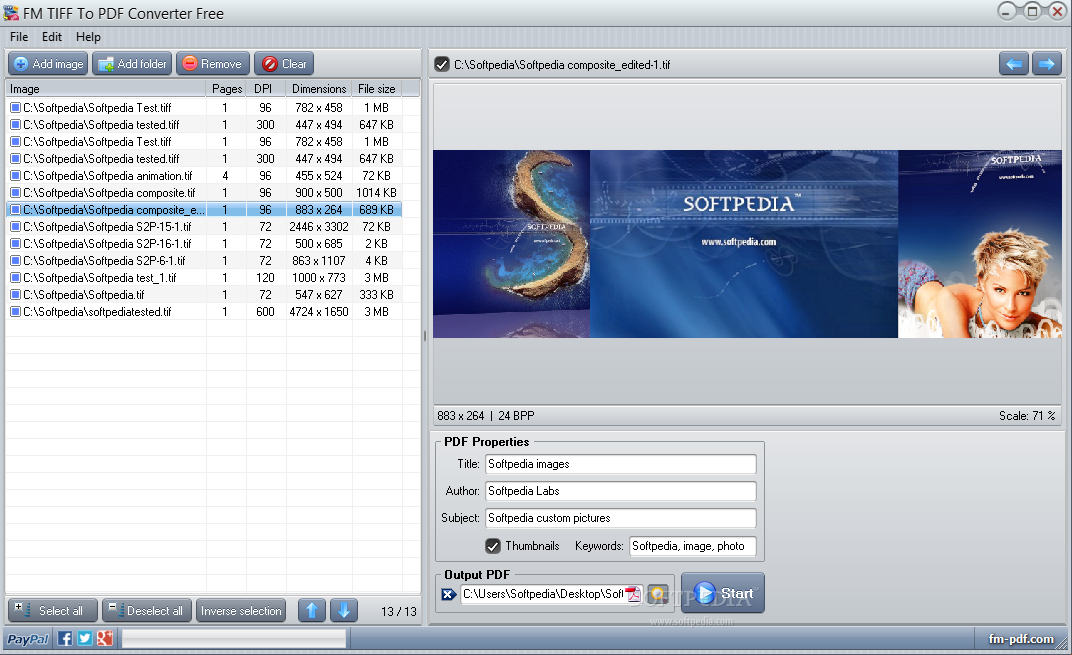Toggle checkbox for Softpedia animation.tif
The height and width of the screenshot is (655, 1072).
(15, 176)
